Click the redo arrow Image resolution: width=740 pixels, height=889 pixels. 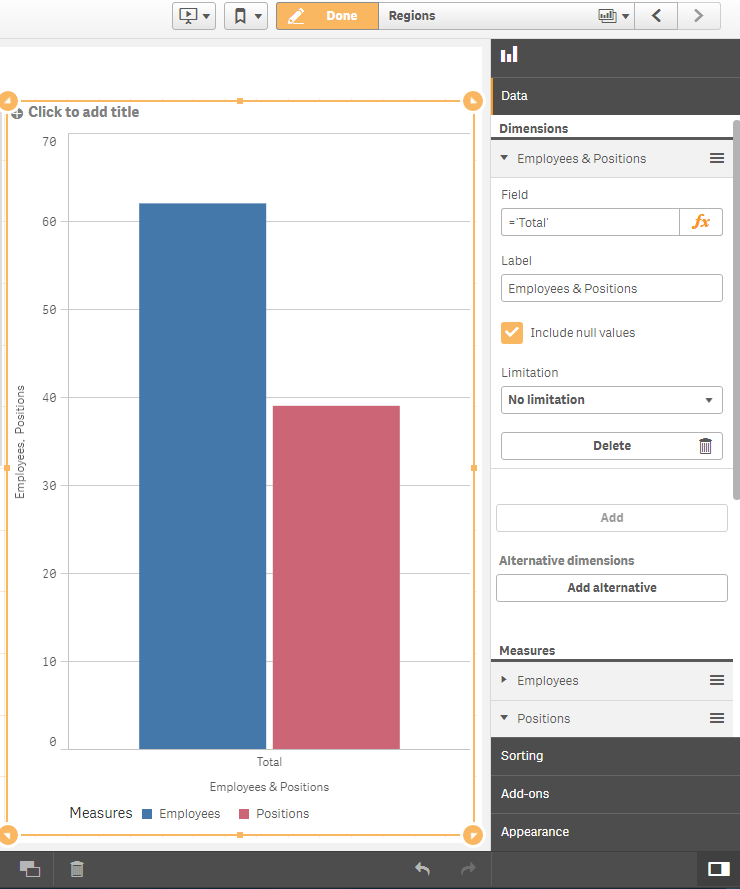click(x=468, y=869)
